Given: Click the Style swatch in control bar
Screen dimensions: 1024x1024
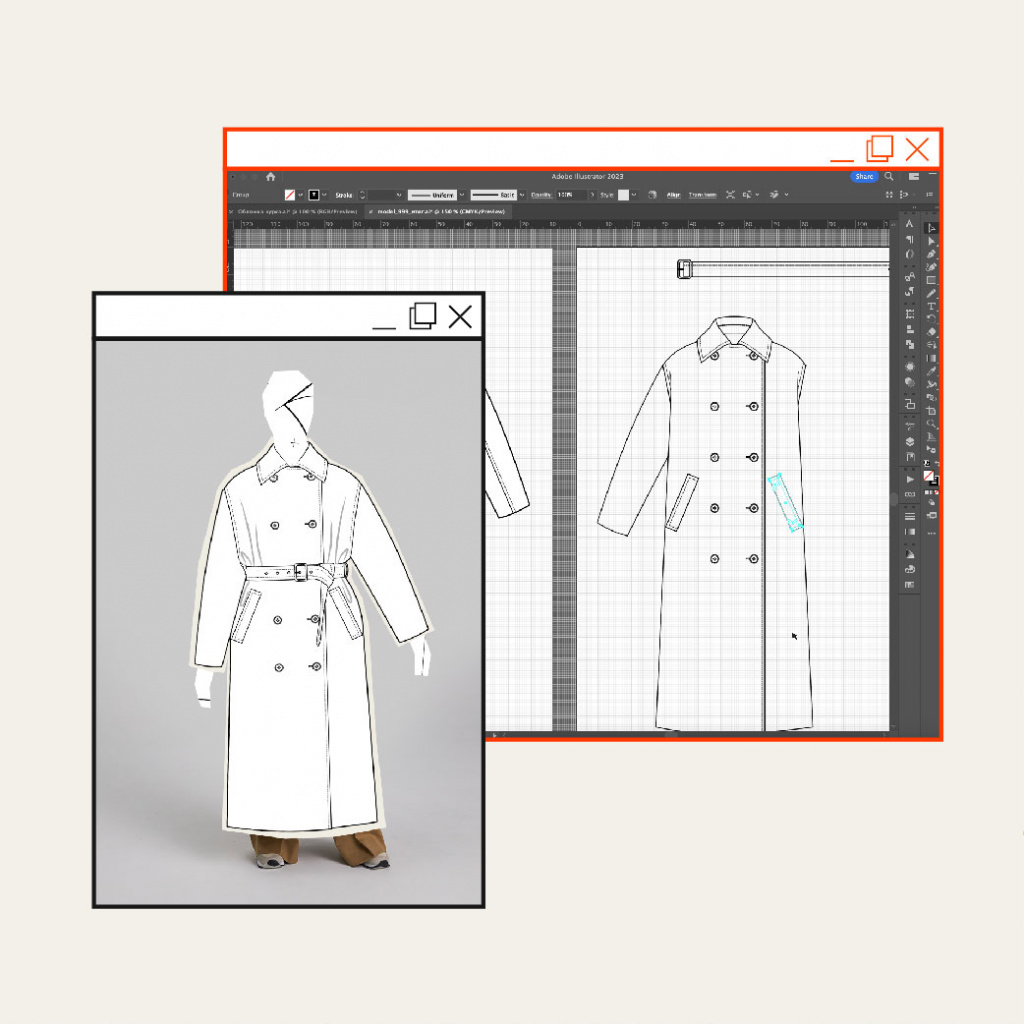Looking at the screenshot, I should coord(623,195).
